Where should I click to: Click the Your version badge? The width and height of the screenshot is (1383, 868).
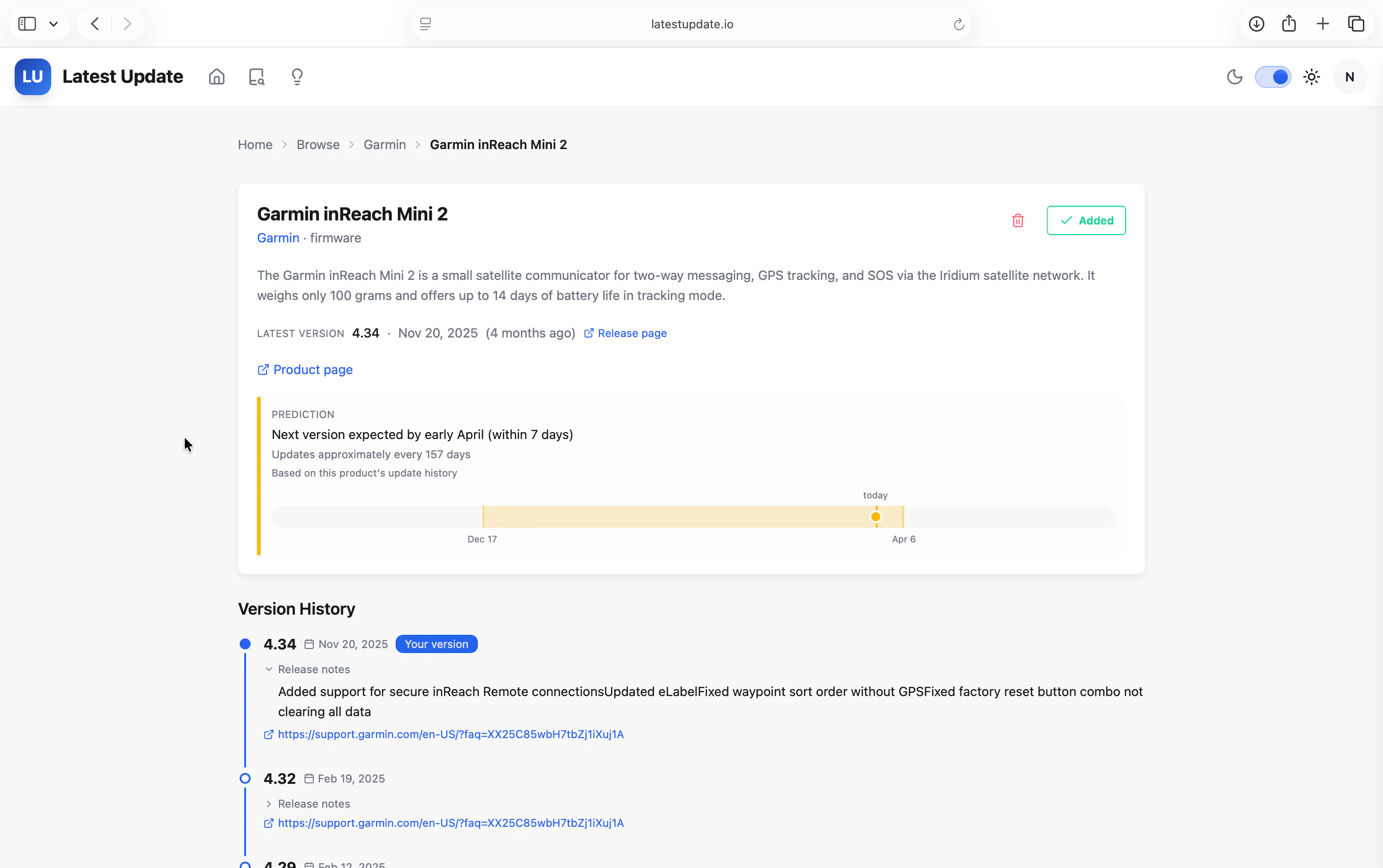436,644
